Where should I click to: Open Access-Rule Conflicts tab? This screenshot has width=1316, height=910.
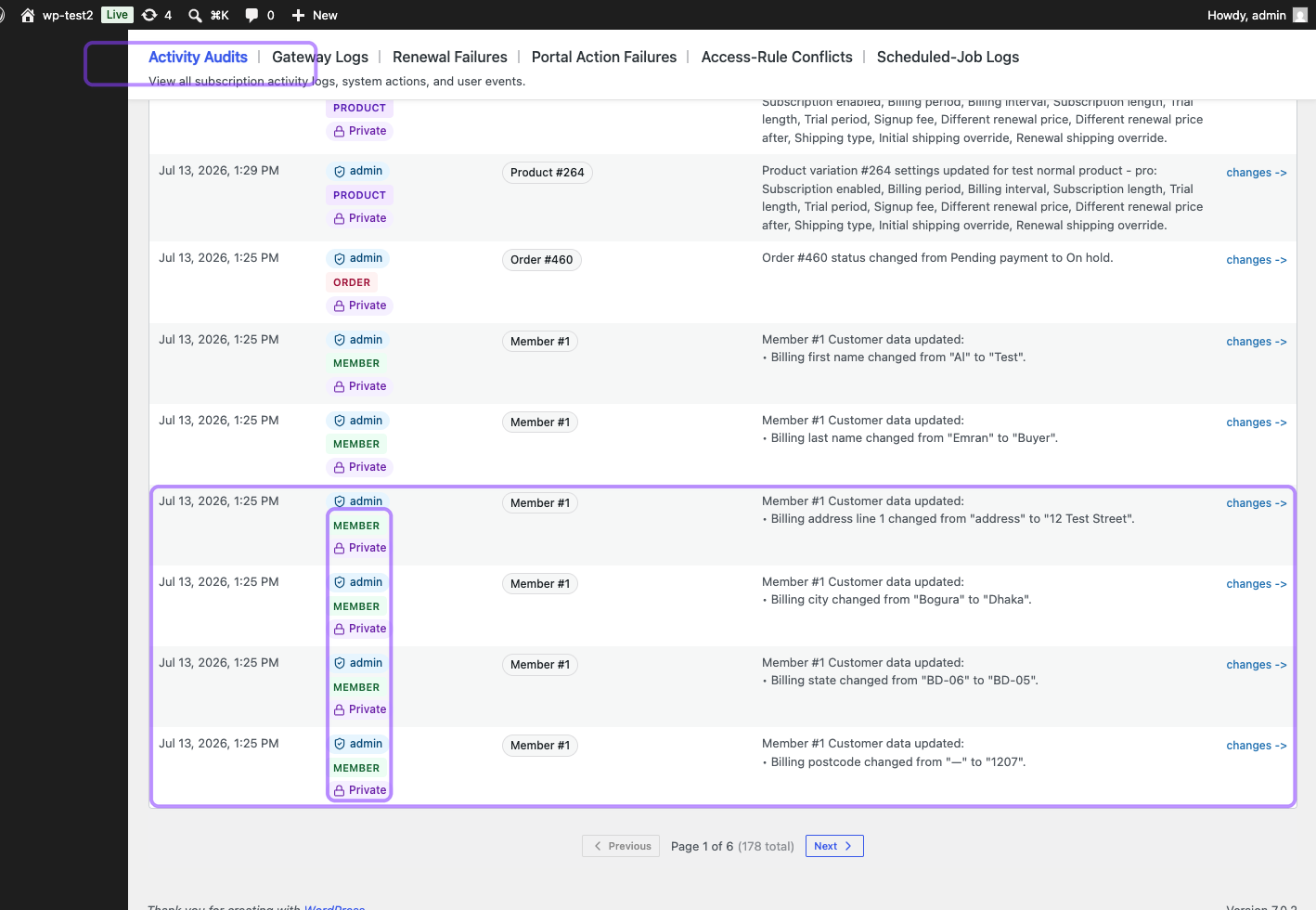[x=777, y=57]
